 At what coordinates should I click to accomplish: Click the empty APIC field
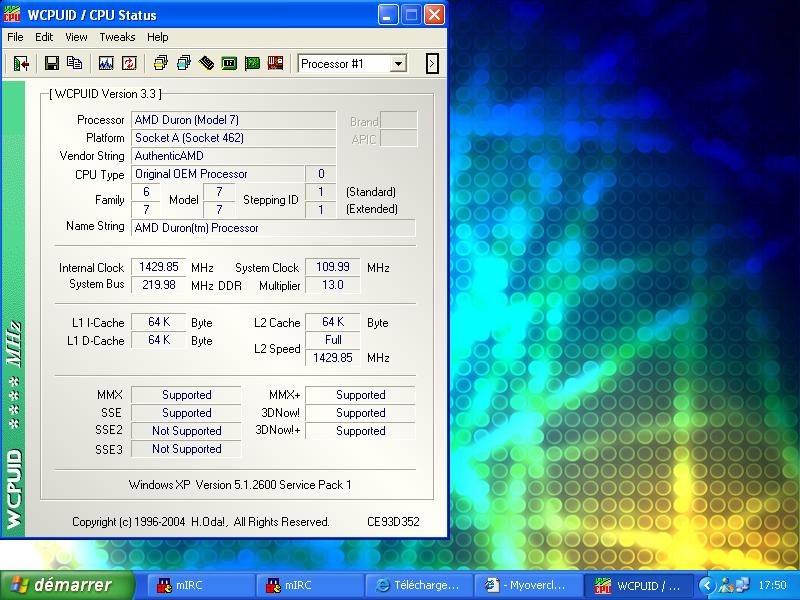coord(399,138)
